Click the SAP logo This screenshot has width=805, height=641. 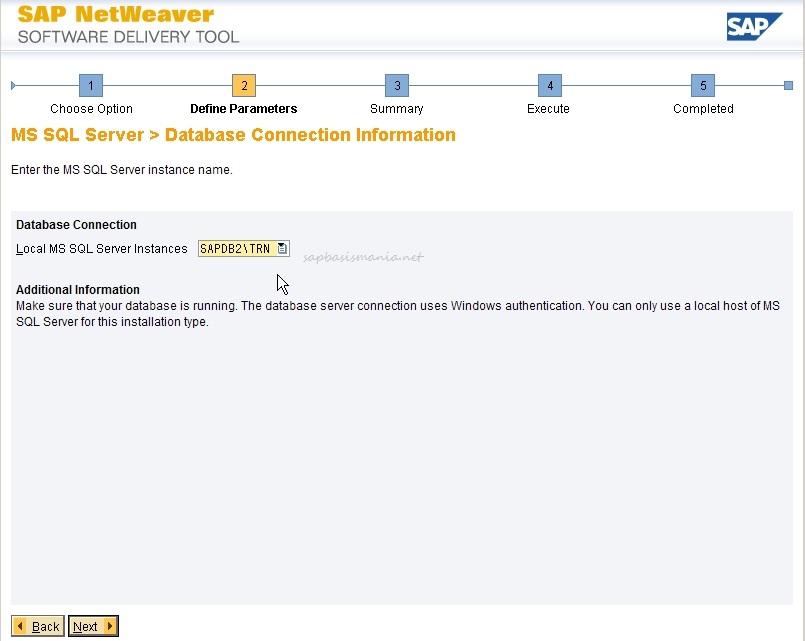754,27
